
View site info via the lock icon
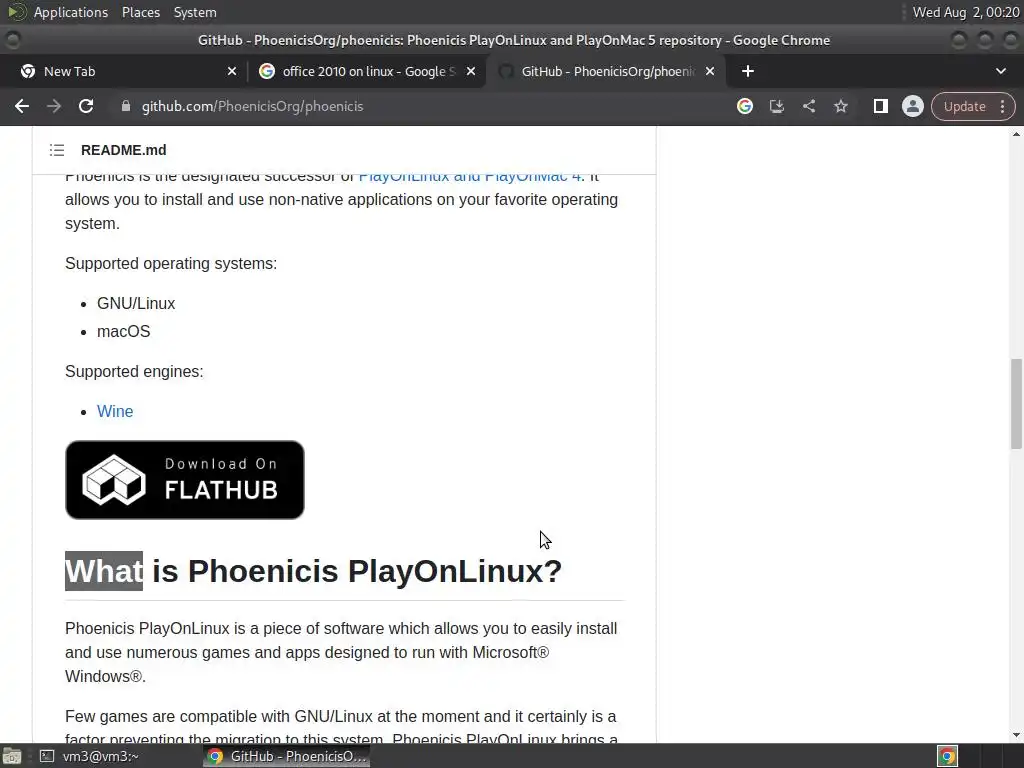point(126,106)
